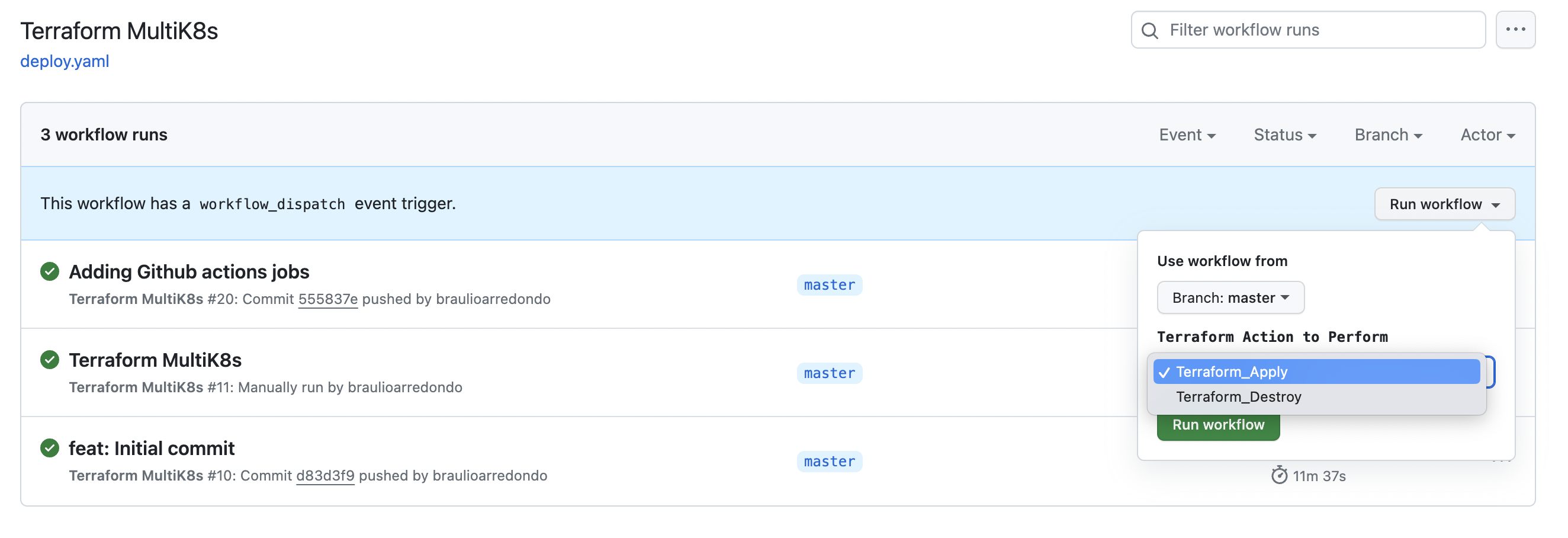Open the Terraform MultiK8s manual run title
This screenshot has height=538, width=1568.
click(x=155, y=360)
